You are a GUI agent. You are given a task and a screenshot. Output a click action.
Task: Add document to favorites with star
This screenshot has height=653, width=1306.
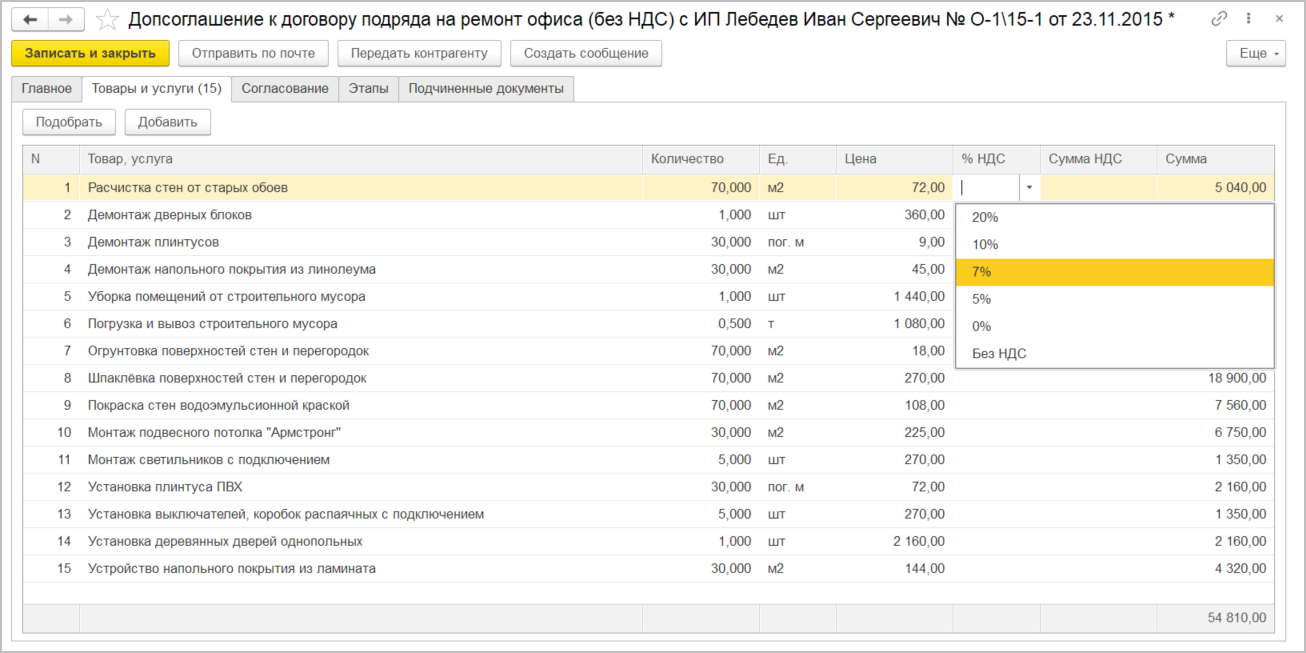(x=107, y=20)
